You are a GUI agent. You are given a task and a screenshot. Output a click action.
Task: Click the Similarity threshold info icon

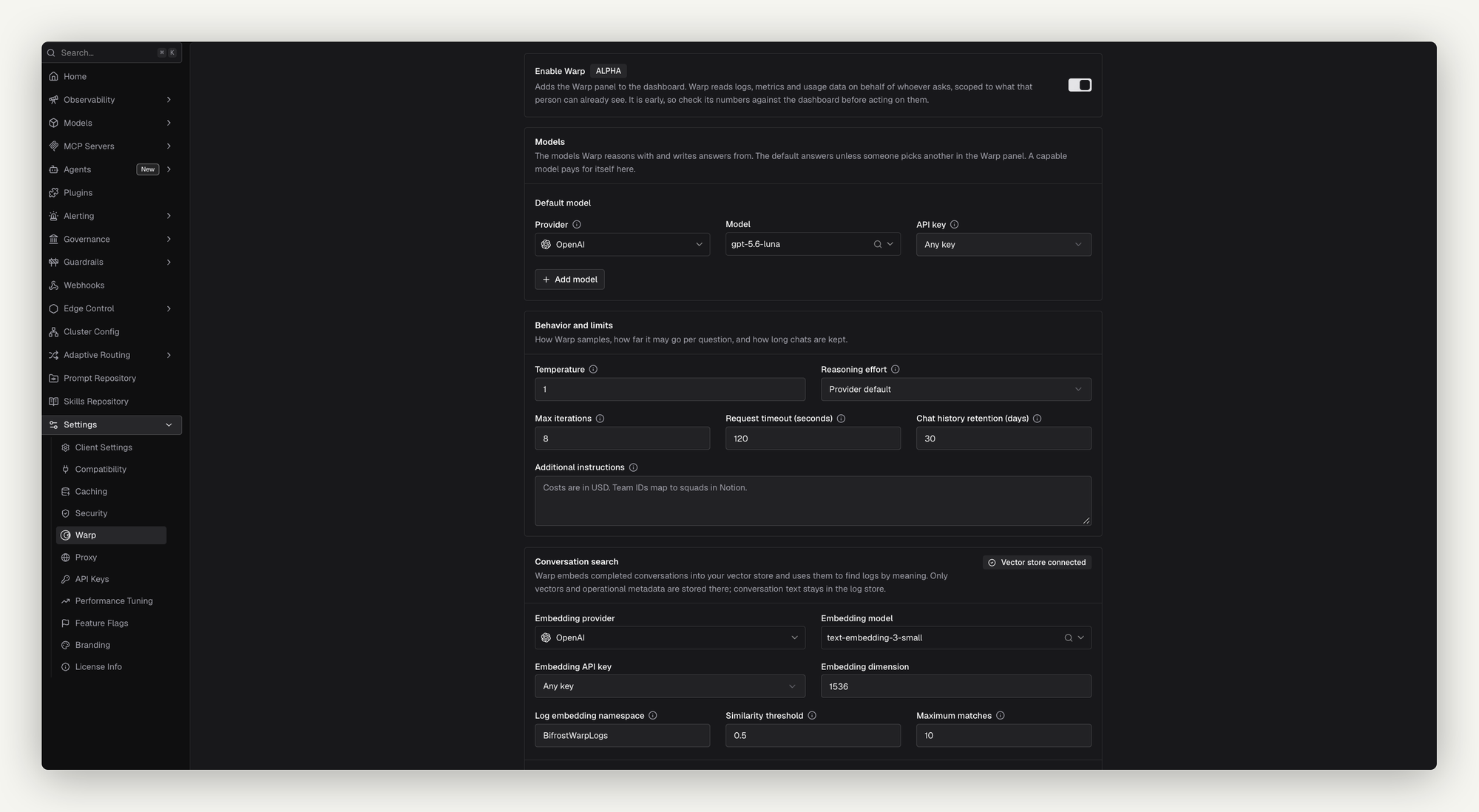812,716
